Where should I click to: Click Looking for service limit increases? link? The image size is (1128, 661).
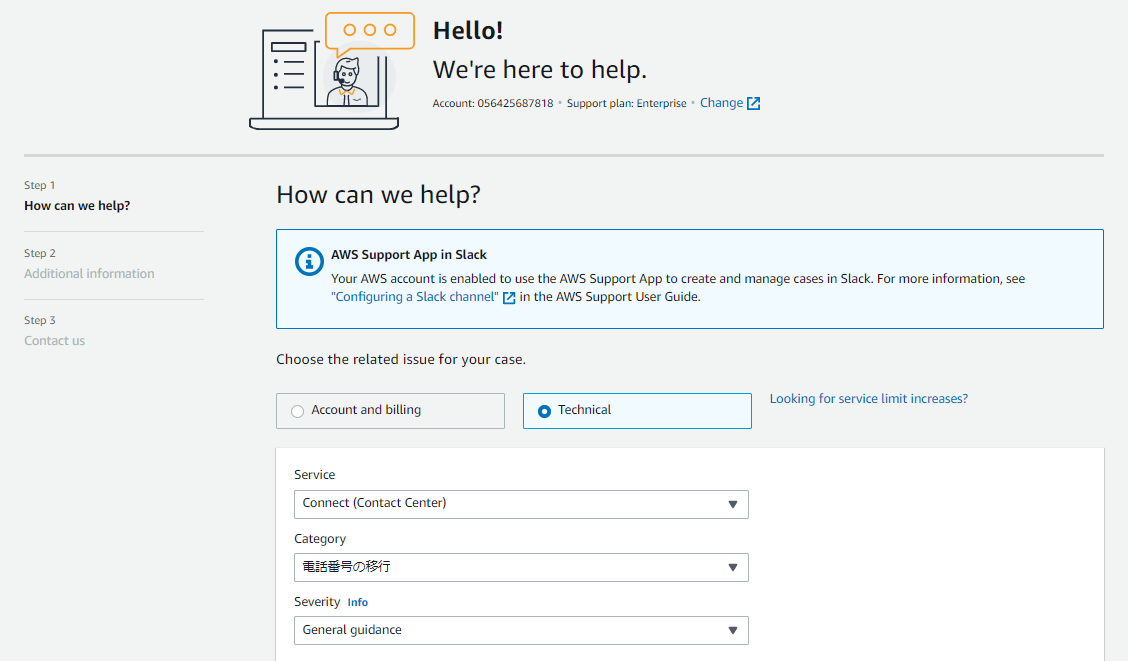click(x=868, y=398)
